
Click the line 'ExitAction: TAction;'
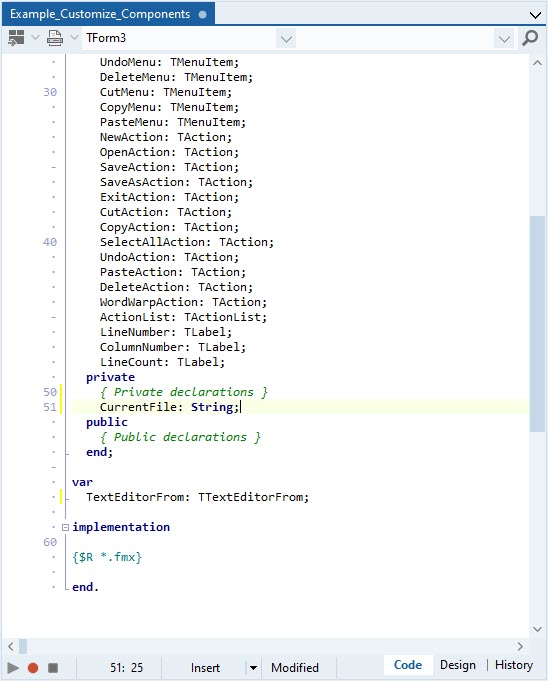(169, 197)
